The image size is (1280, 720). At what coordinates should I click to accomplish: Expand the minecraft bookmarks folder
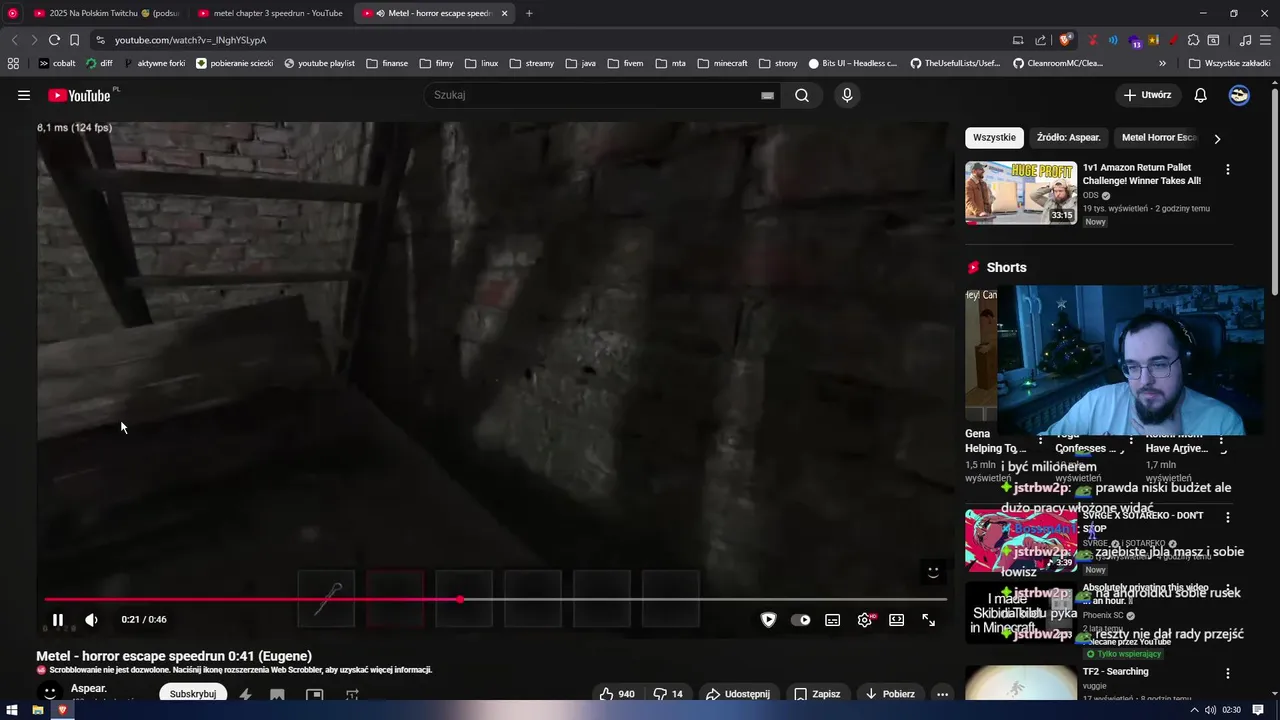point(722,63)
